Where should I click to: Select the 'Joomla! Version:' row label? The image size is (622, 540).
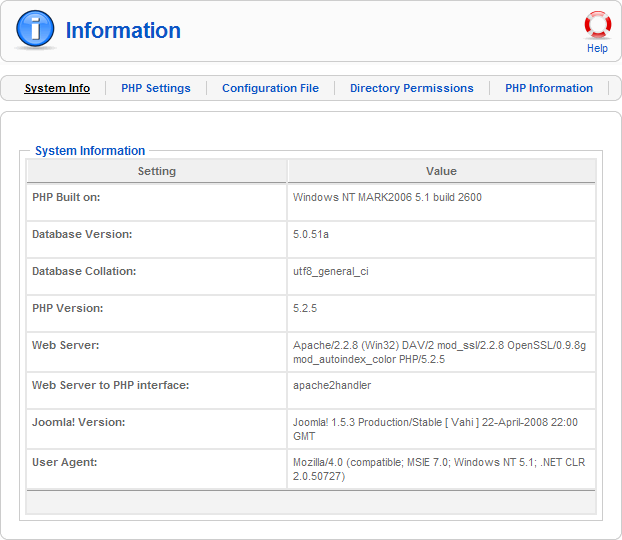78,422
